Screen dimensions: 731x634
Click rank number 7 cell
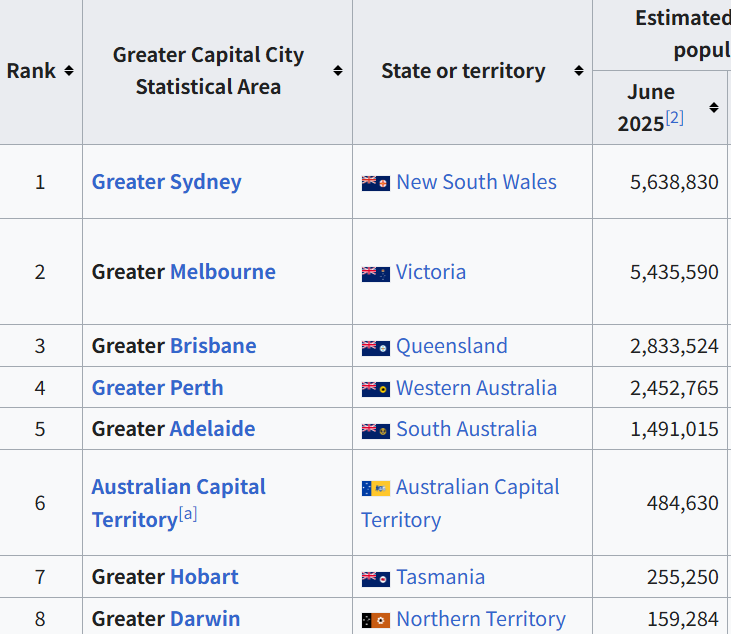[40, 577]
